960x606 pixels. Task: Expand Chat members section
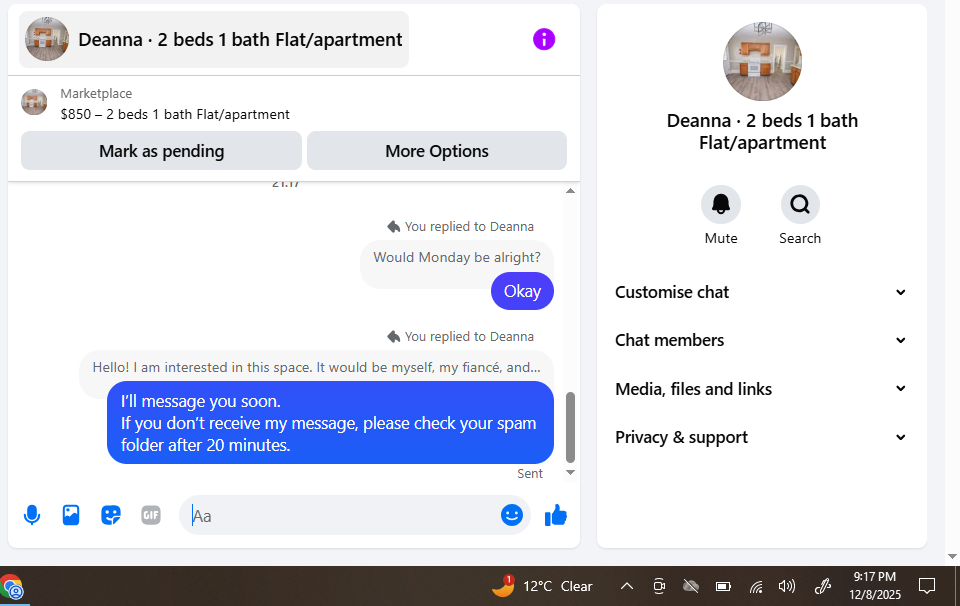tap(760, 340)
